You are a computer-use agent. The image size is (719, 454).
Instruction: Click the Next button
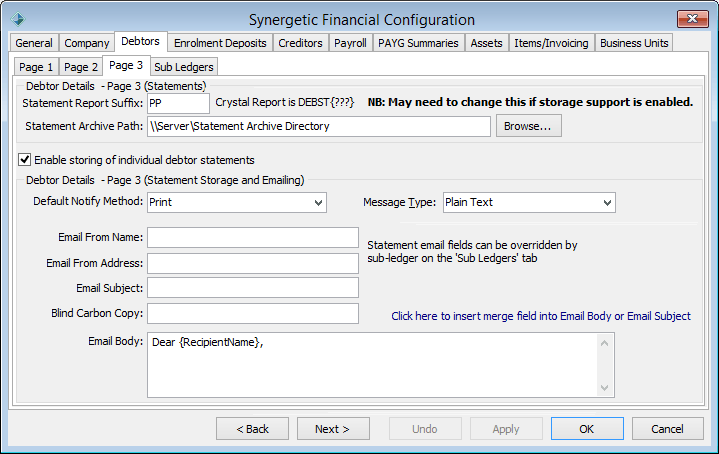click(333, 429)
